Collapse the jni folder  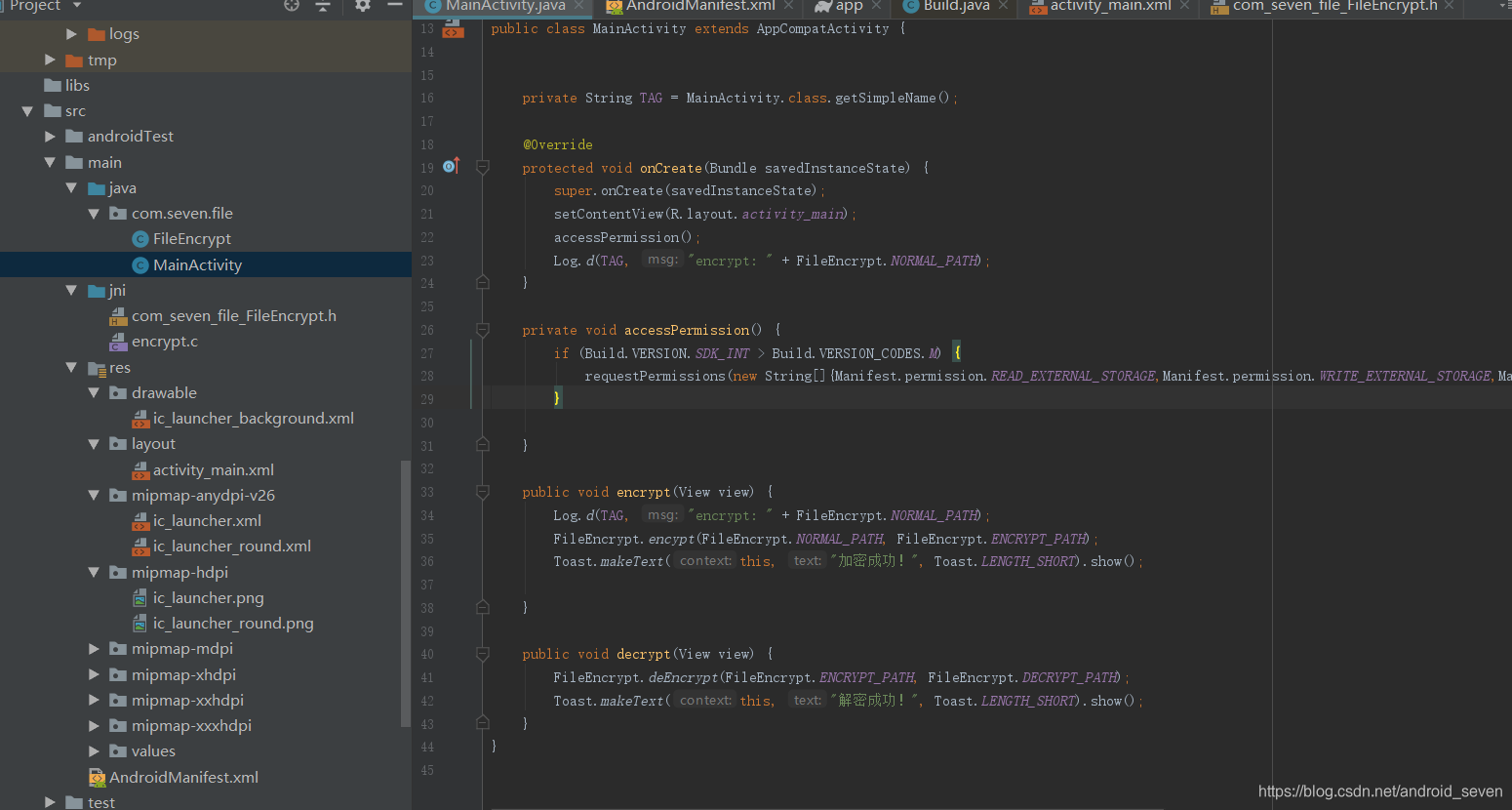point(71,290)
